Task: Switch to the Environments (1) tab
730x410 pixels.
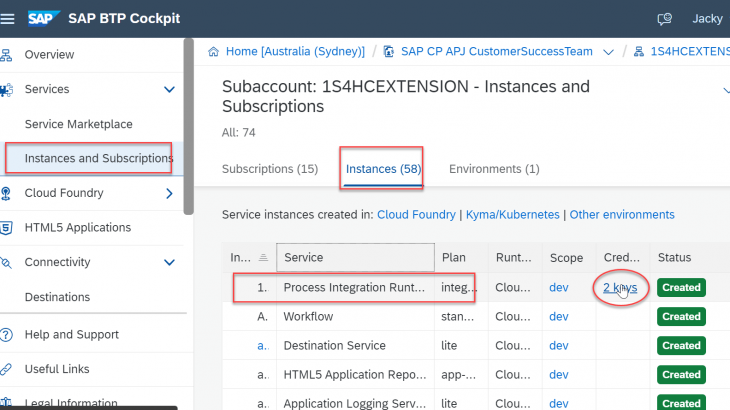Action: pos(494,169)
